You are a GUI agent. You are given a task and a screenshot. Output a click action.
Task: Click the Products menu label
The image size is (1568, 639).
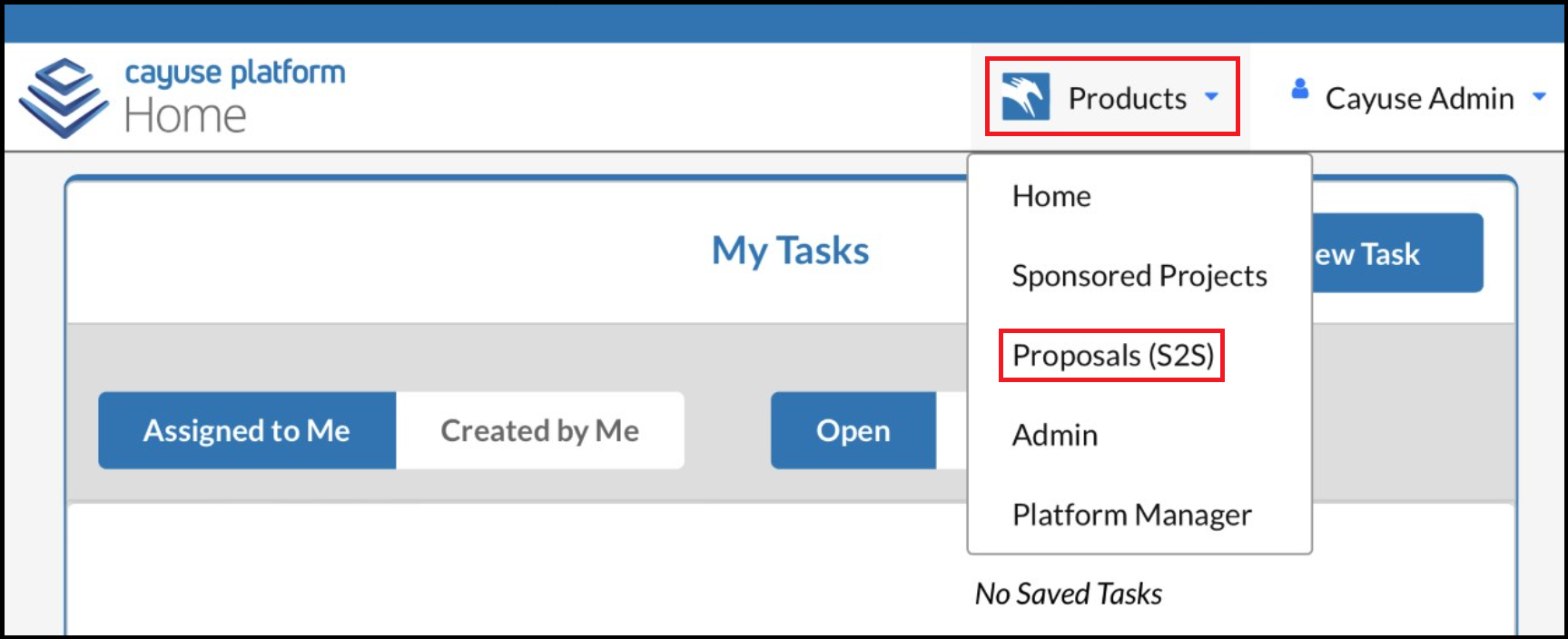coord(1127,98)
